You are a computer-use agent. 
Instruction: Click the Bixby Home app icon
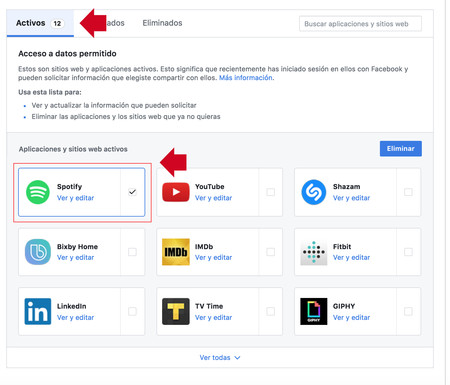pos(38,252)
